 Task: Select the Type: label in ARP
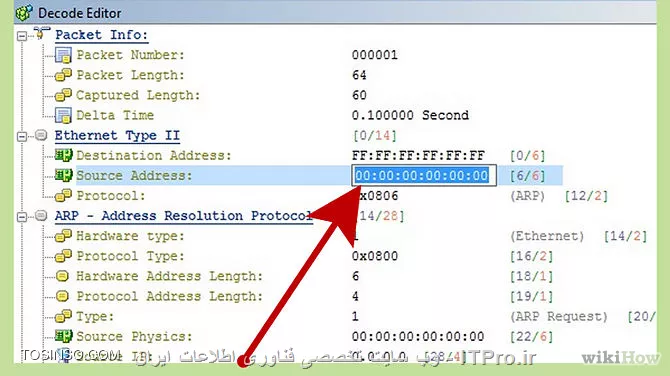point(95,316)
